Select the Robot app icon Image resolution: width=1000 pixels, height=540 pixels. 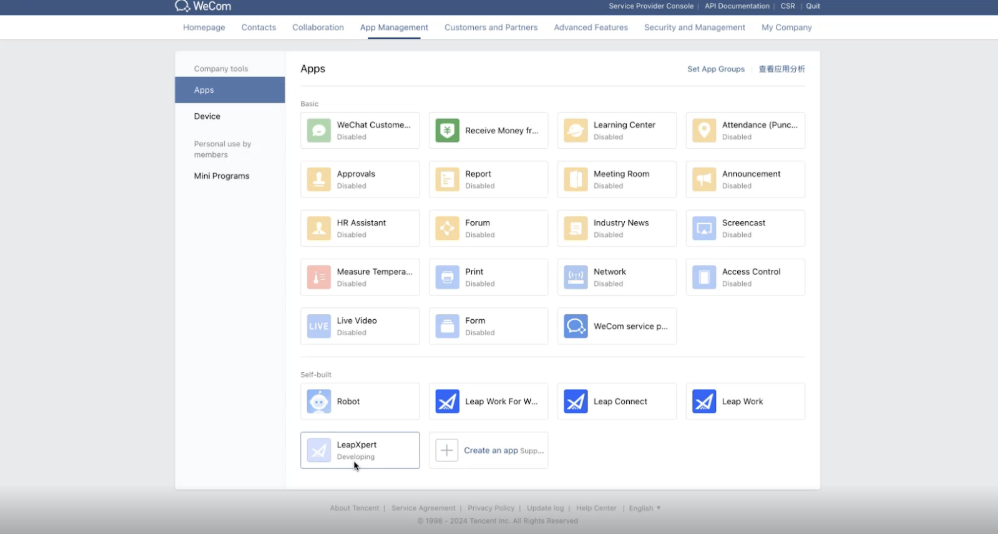point(319,402)
